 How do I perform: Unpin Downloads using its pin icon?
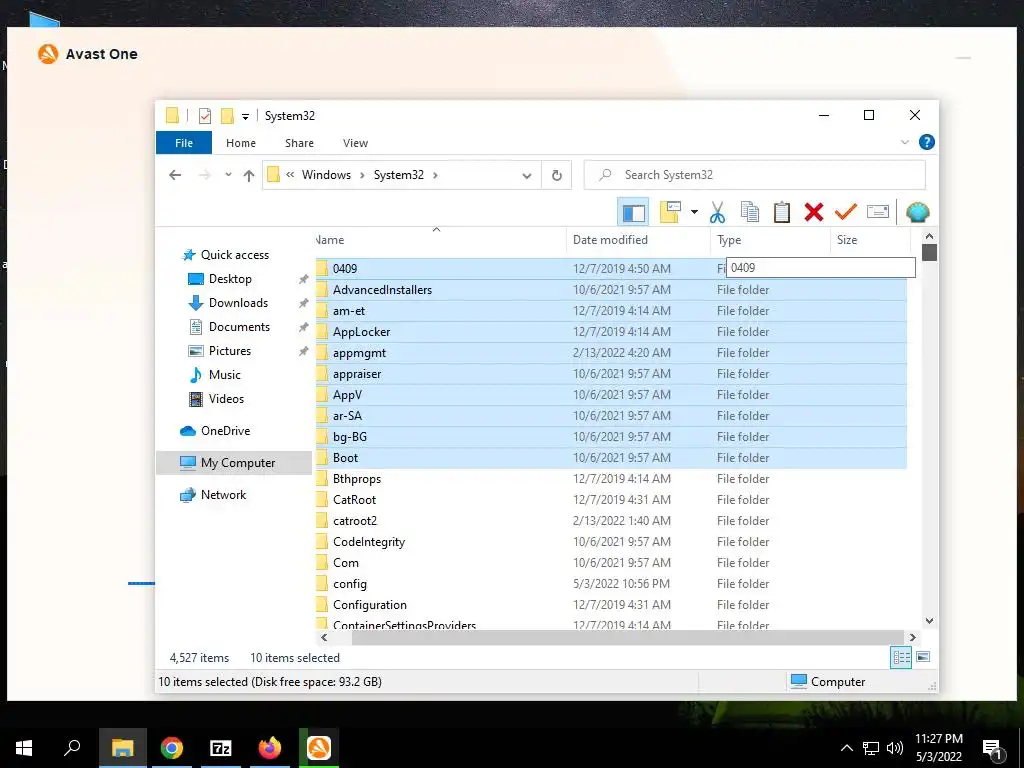303,303
